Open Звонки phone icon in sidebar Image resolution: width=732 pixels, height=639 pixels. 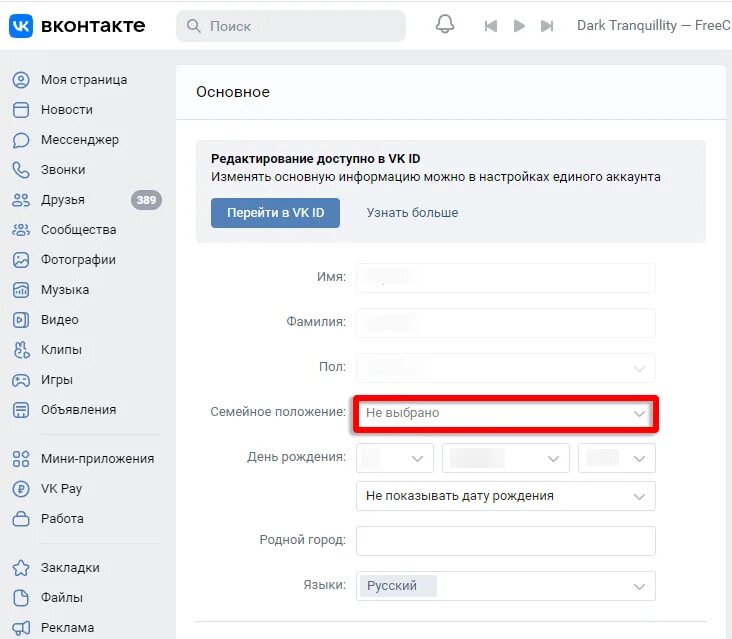[21, 170]
